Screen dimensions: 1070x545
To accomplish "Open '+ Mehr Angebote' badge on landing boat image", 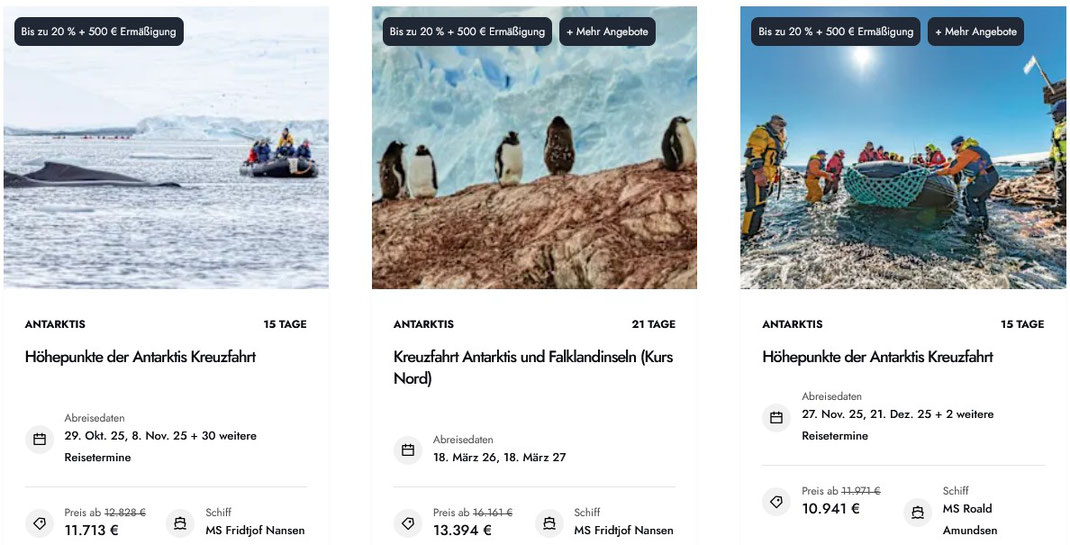I will (x=975, y=32).
